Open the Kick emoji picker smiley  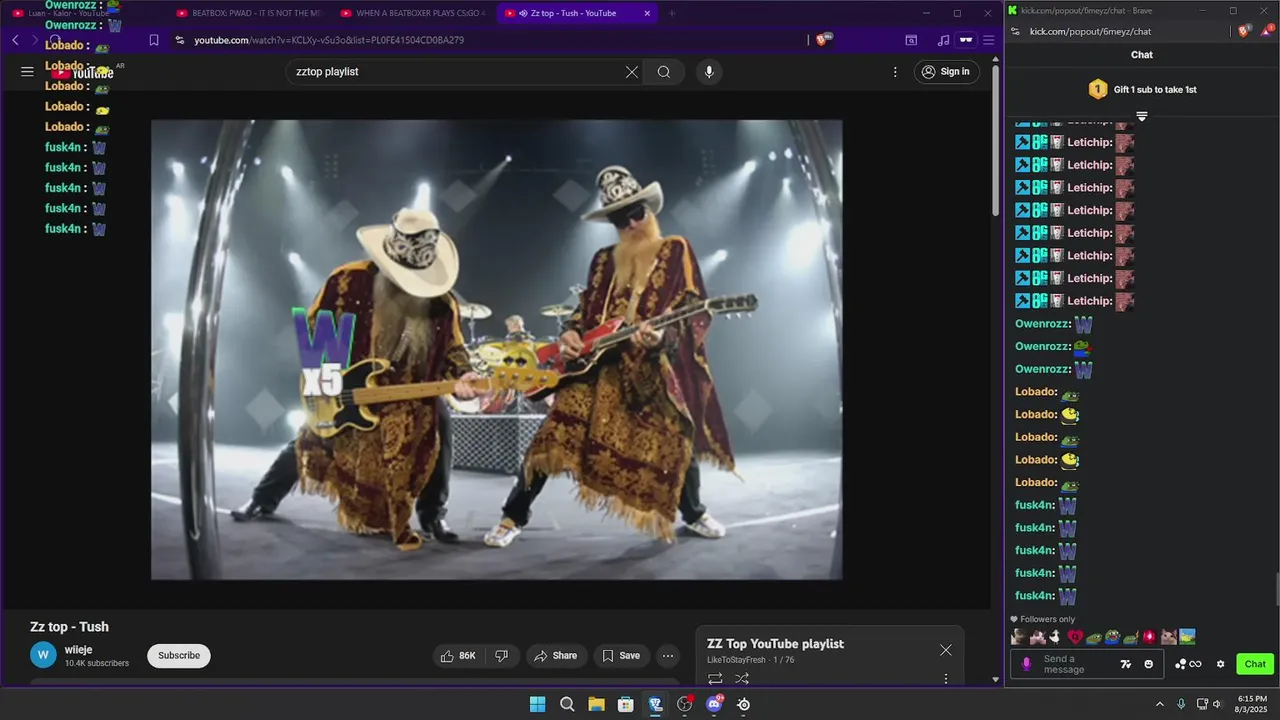click(1148, 664)
